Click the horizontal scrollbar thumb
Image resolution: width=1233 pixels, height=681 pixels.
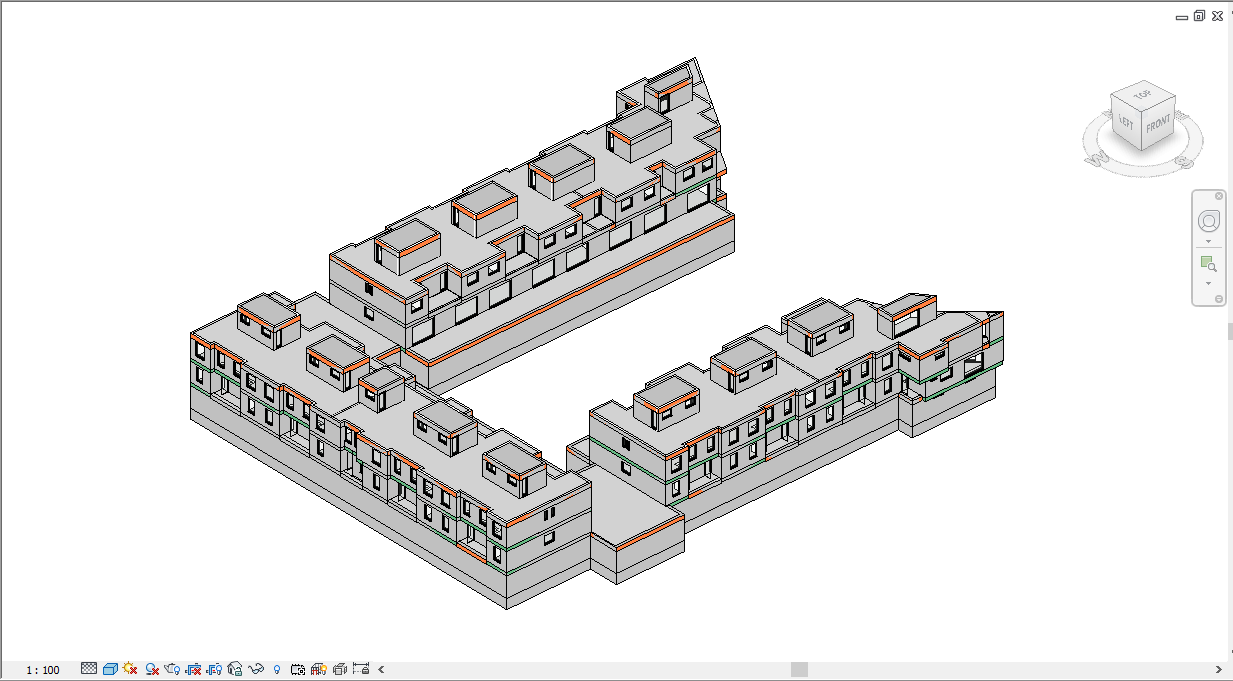pos(798,669)
